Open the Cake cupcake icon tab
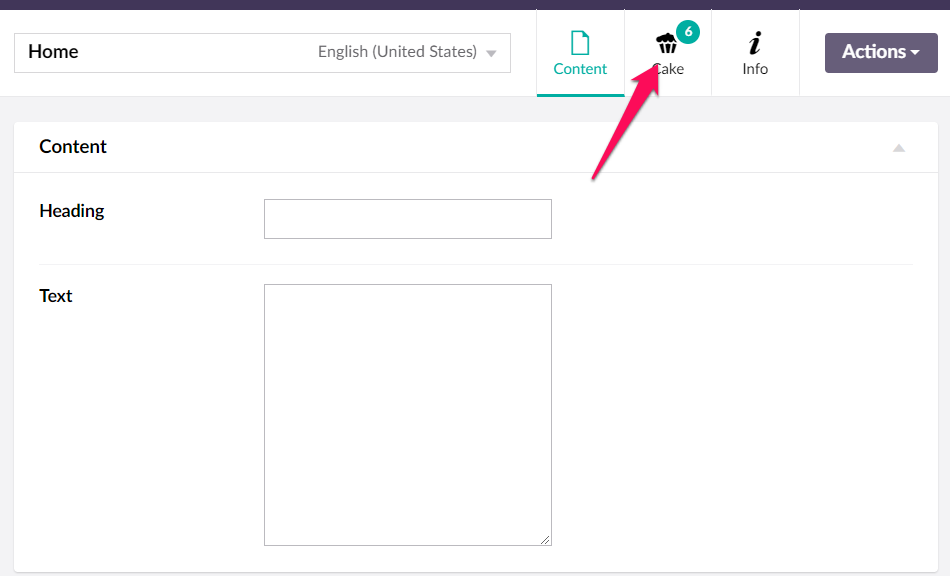 pos(667,44)
